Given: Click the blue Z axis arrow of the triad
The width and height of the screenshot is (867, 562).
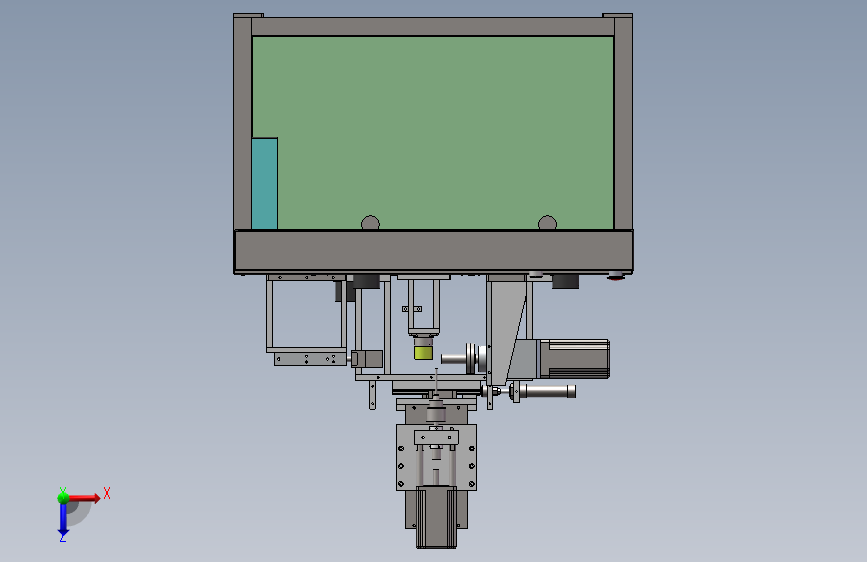Looking at the screenshot, I should click(63, 520).
